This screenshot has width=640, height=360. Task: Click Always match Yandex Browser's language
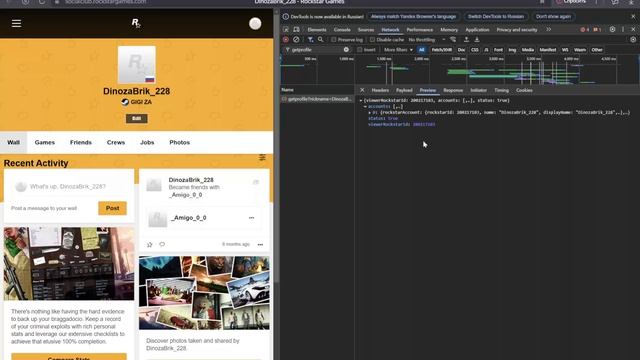tap(413, 17)
